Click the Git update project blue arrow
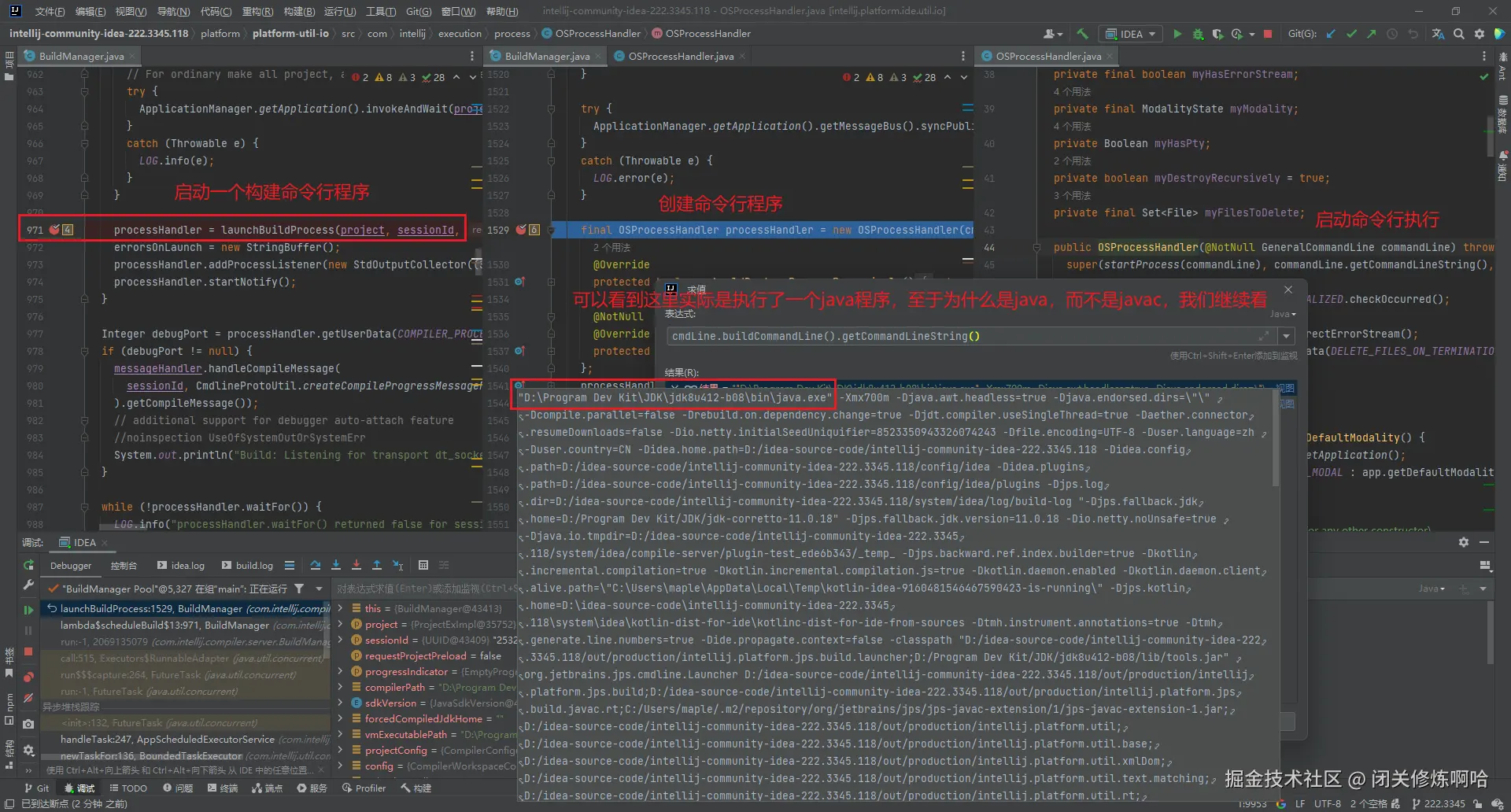The height and width of the screenshot is (812, 1511). coord(1331,34)
